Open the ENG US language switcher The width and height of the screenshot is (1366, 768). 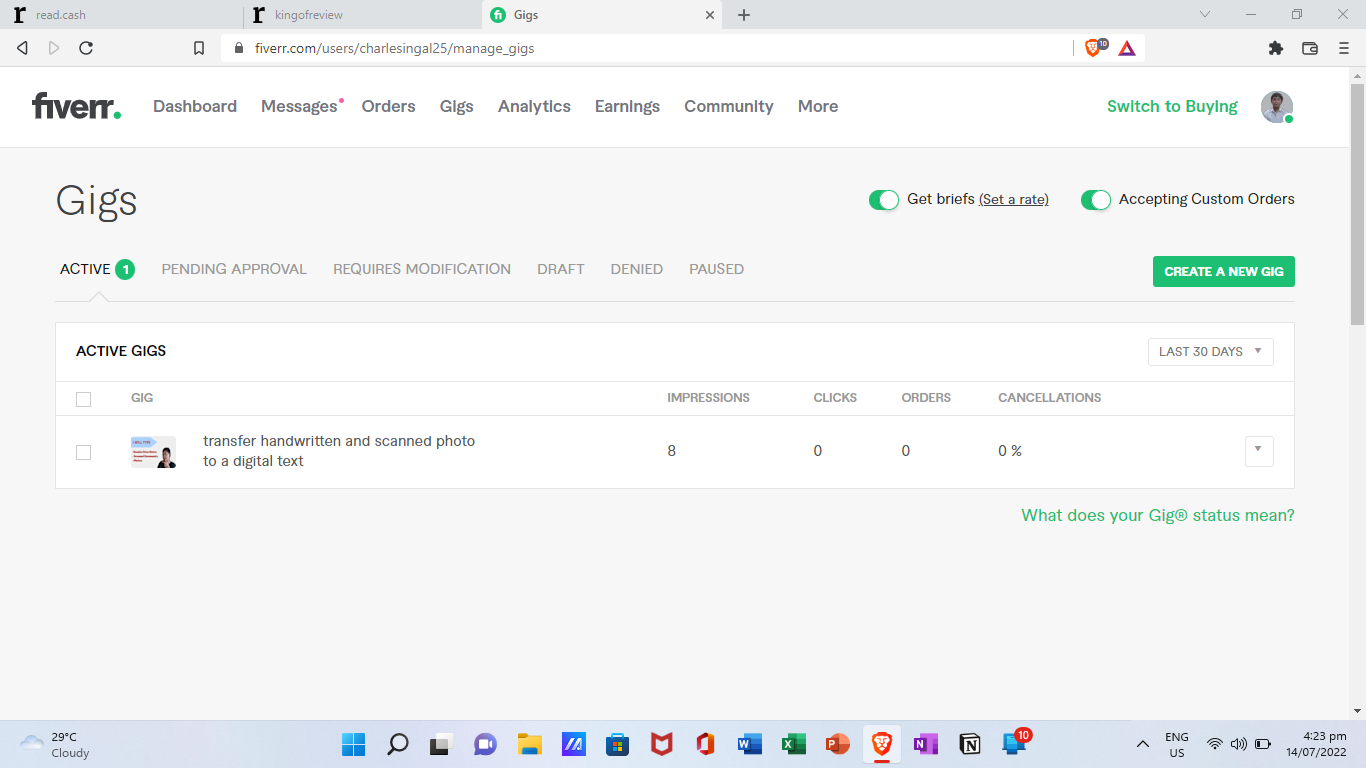(1177, 744)
